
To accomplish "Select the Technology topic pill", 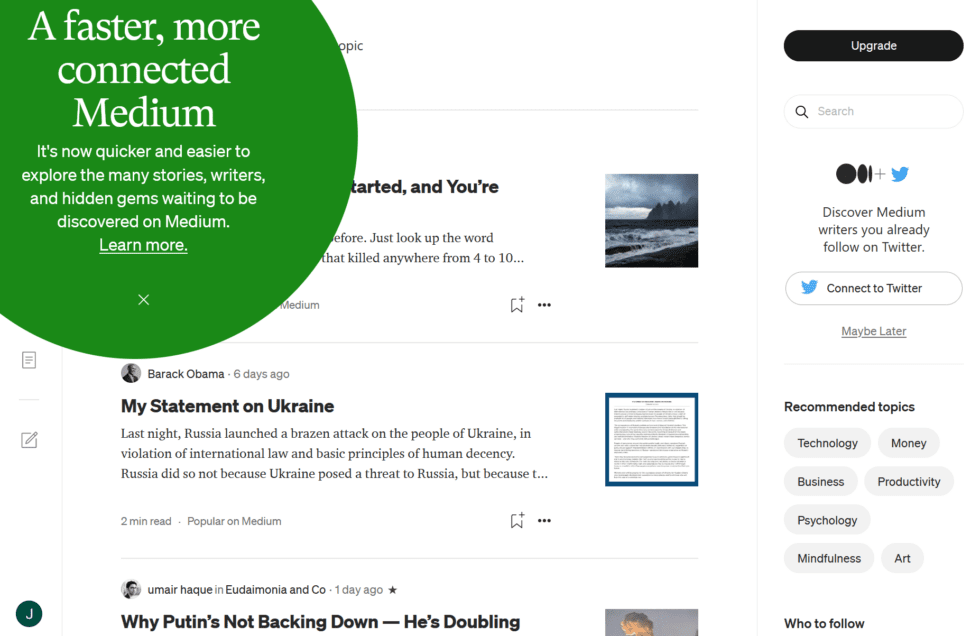I will point(827,442).
